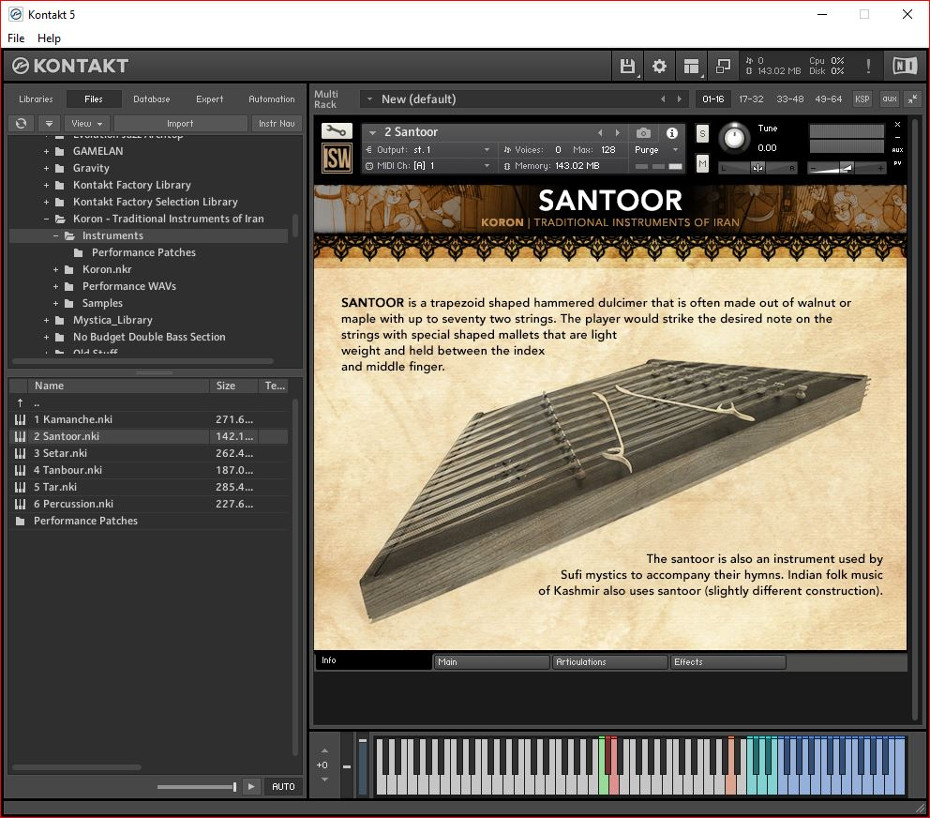The width and height of the screenshot is (930, 818).
Task: Click the camera snapshot icon
Action: pyautogui.click(x=643, y=132)
